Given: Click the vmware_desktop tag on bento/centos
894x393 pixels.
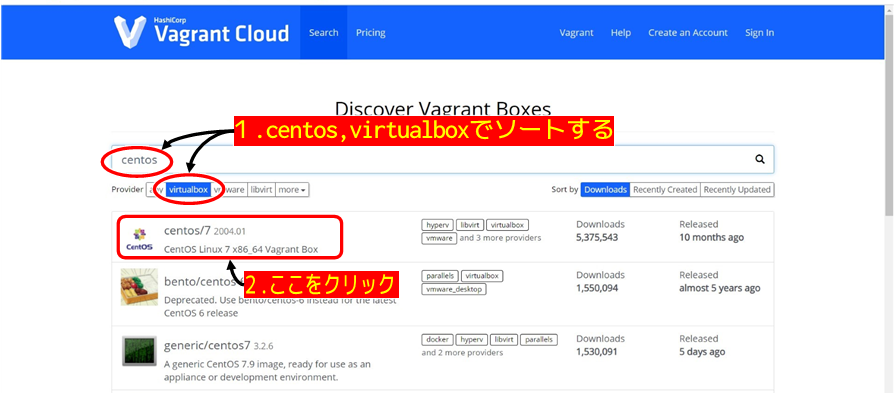Looking at the screenshot, I should [454, 289].
